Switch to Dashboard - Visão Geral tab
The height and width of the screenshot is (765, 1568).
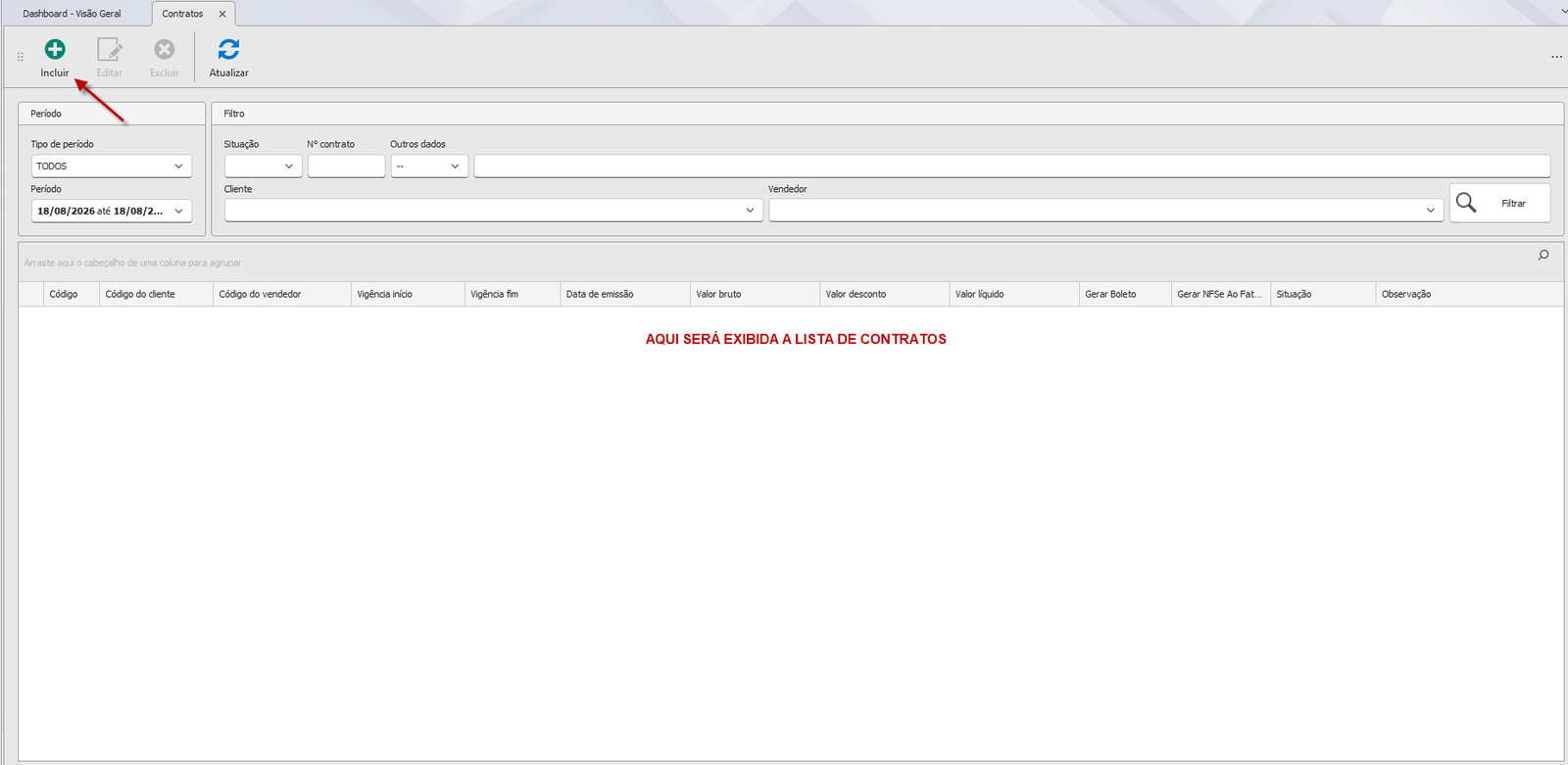pyautogui.click(x=73, y=14)
